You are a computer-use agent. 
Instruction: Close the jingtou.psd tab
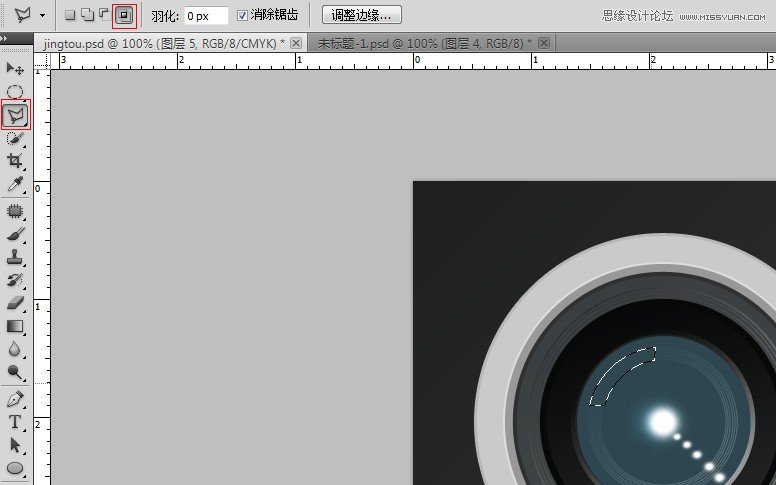[296, 43]
